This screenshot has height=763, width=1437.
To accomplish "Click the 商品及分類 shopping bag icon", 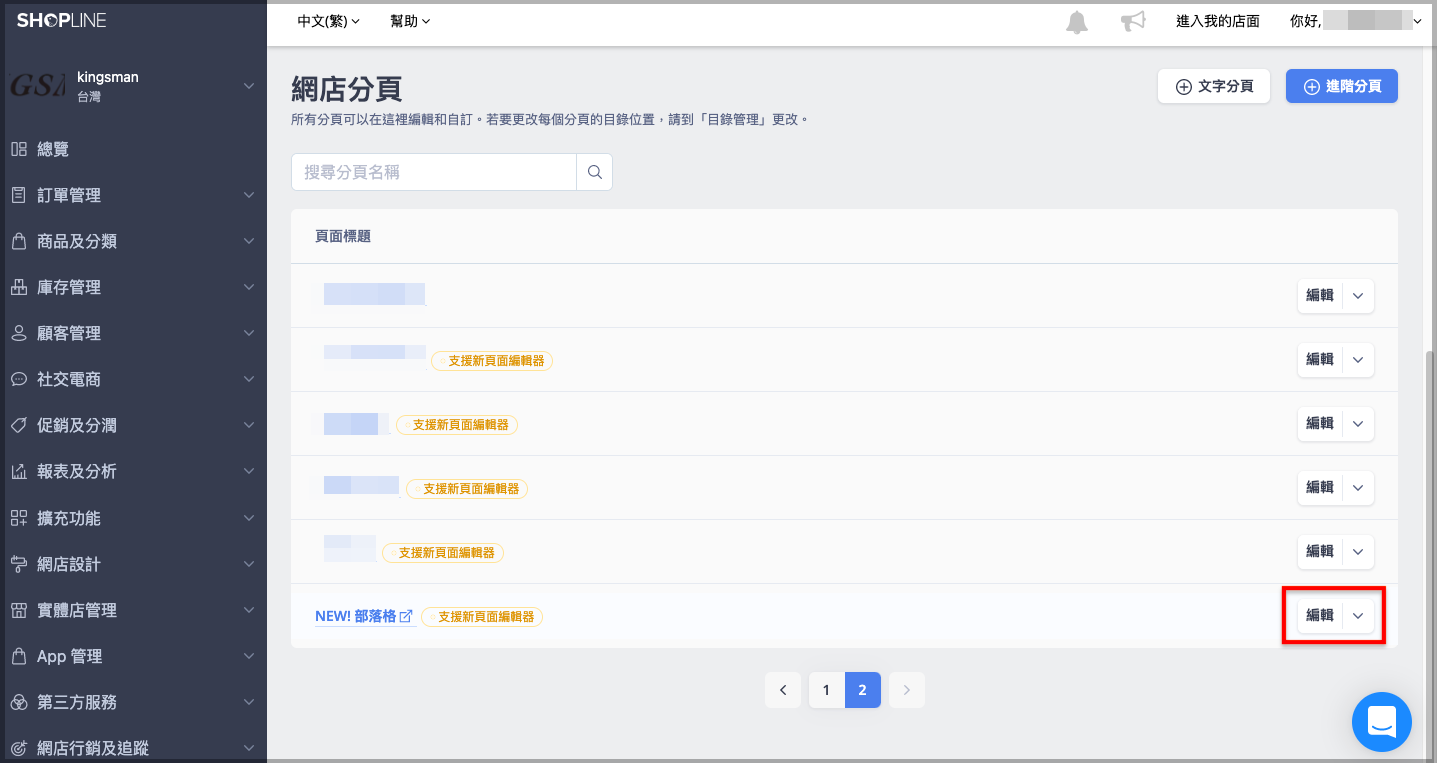I will tap(19, 241).
